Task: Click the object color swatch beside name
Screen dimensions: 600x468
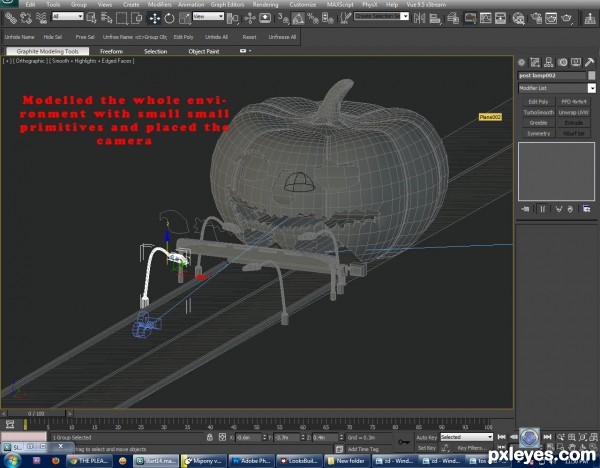Action: point(592,75)
